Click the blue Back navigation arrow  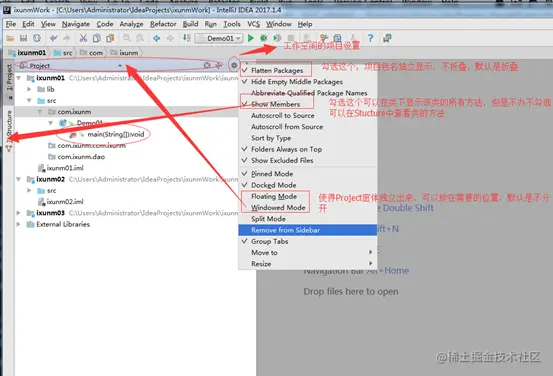tap(157, 38)
